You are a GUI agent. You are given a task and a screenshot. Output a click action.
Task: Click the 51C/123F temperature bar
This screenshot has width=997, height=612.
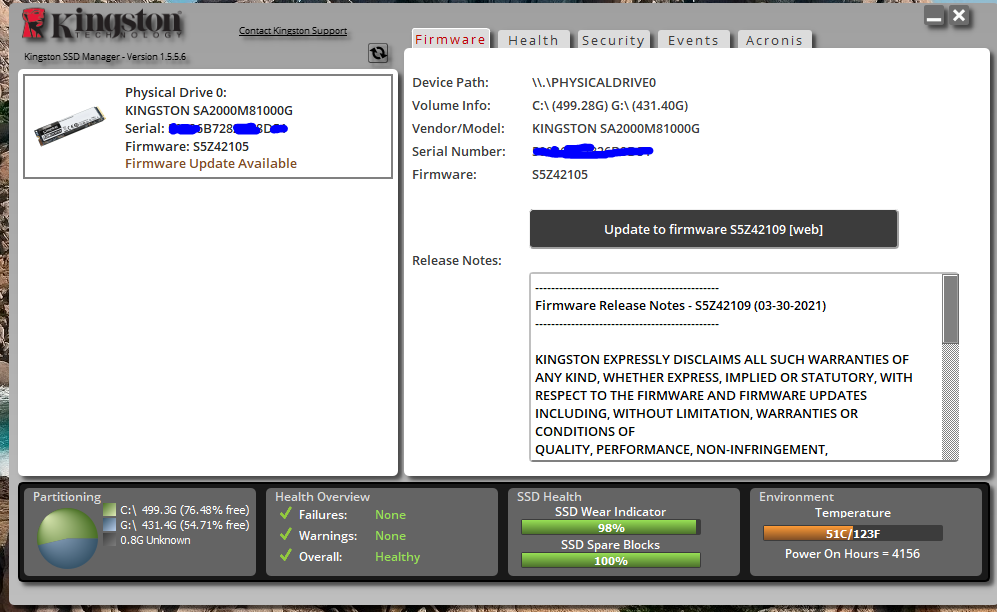(x=853, y=533)
